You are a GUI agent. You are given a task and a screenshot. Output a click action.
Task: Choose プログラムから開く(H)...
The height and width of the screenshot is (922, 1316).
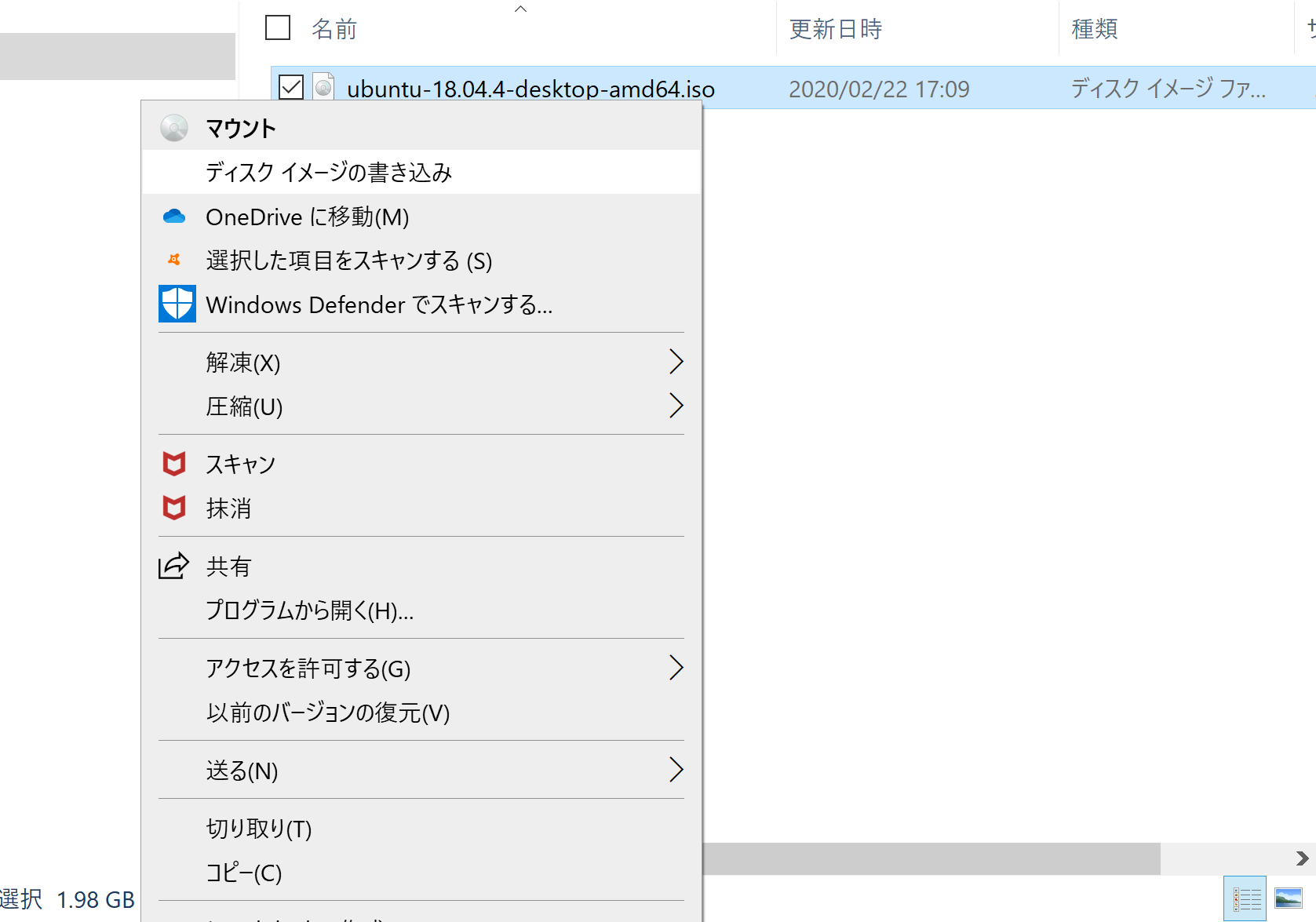pyautogui.click(x=421, y=610)
